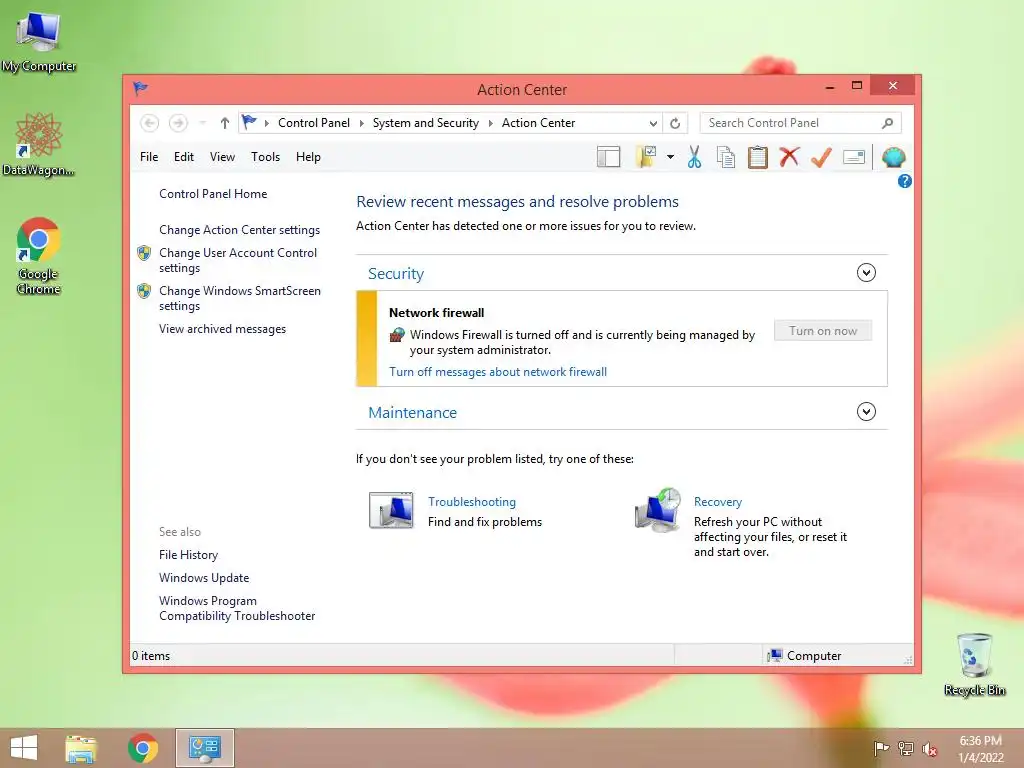1024x768 pixels.
Task: Click Turn off messages about network firewall
Action: point(498,372)
